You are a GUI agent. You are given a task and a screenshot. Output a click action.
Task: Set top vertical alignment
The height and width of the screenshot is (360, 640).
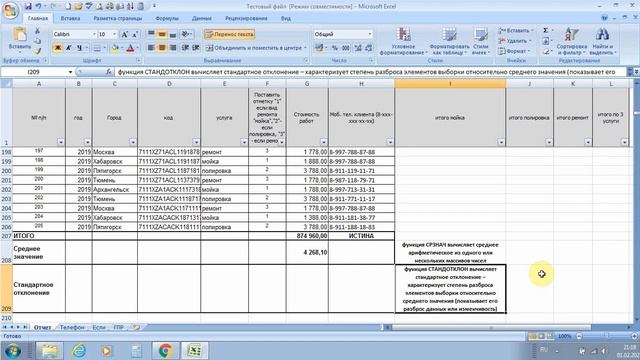point(151,34)
